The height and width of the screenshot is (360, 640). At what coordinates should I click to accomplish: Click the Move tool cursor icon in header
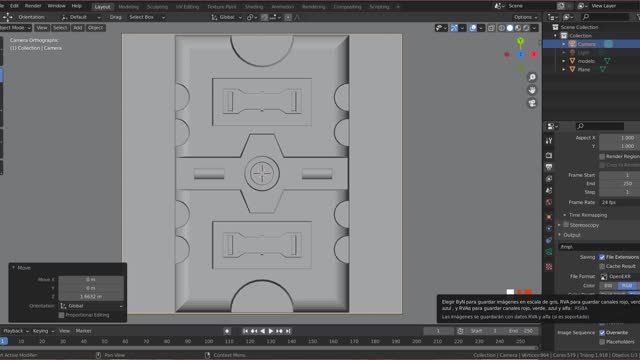pos(7,17)
